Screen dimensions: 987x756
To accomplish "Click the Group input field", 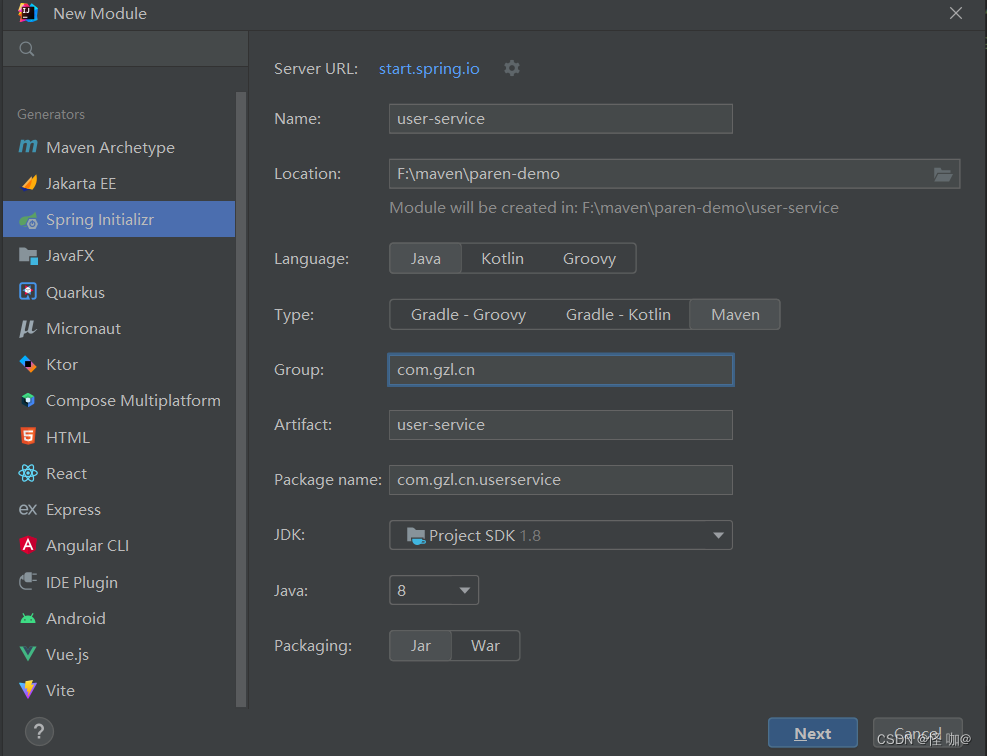I will [561, 370].
